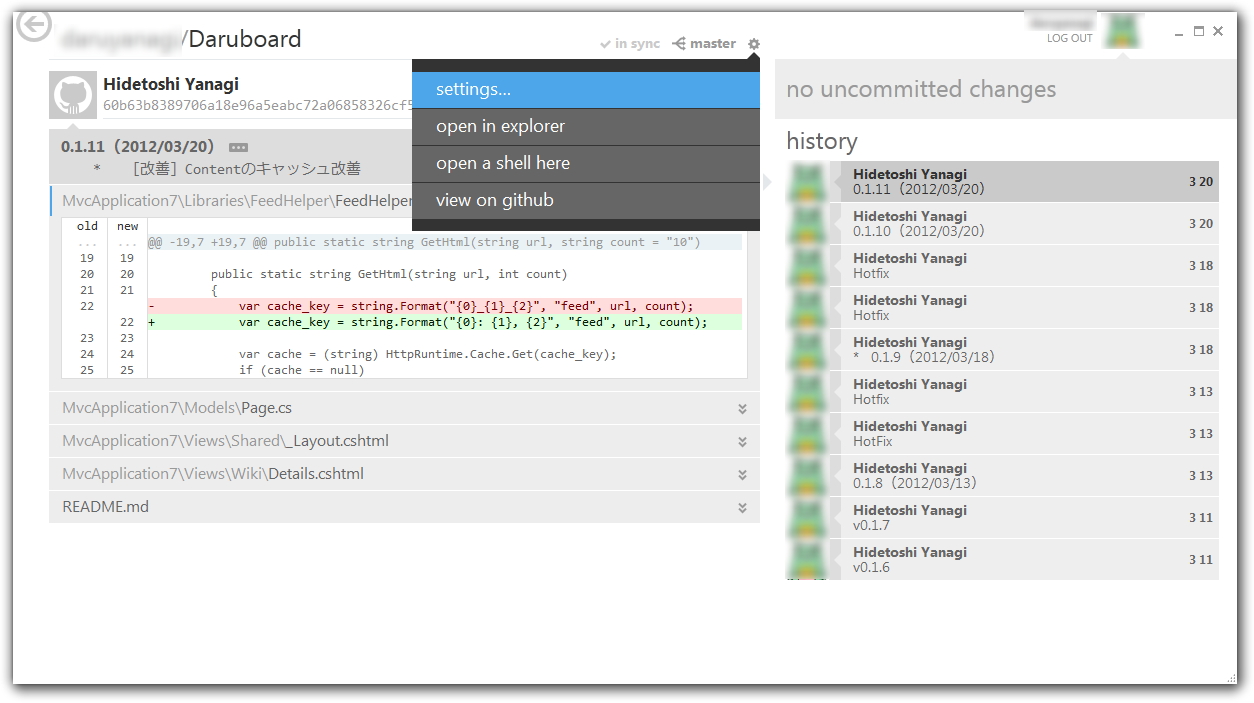The width and height of the screenshot is (1254, 703).
Task: Select history commit * 0.1.9（2012/03/18）
Action: [1003, 350]
